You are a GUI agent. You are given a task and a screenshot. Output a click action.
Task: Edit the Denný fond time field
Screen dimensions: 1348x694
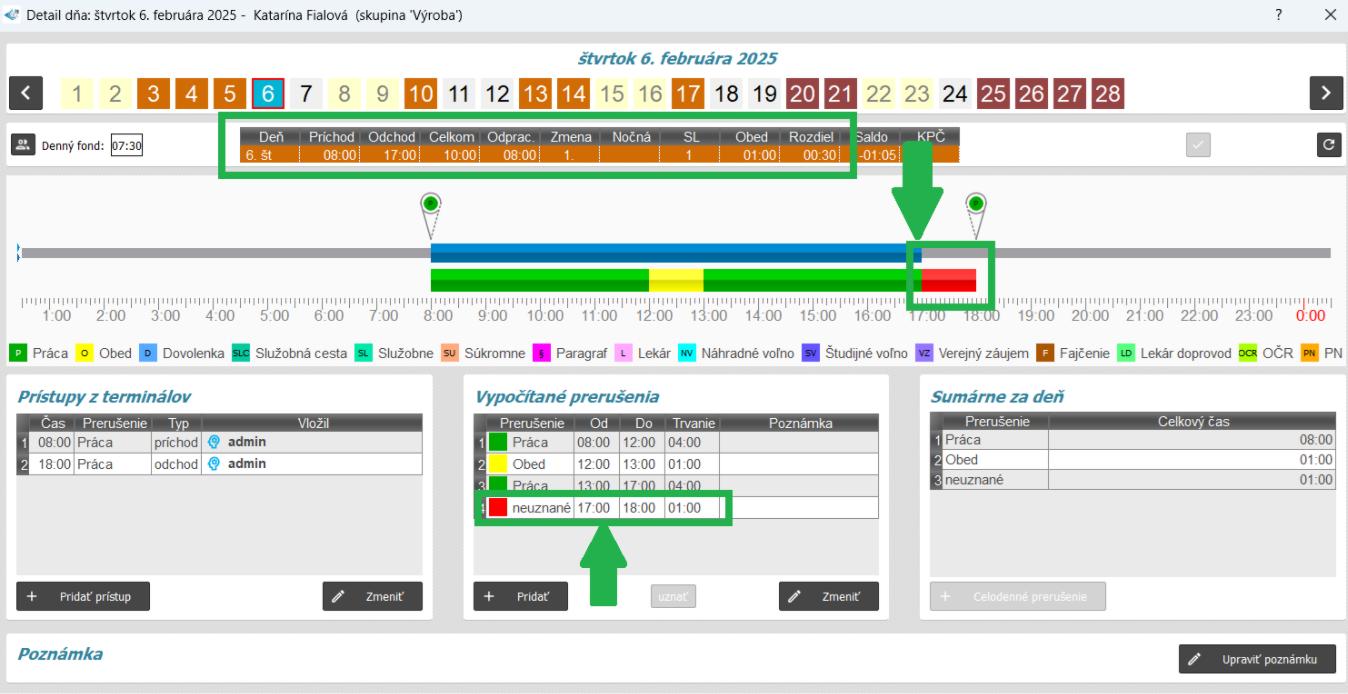126,145
